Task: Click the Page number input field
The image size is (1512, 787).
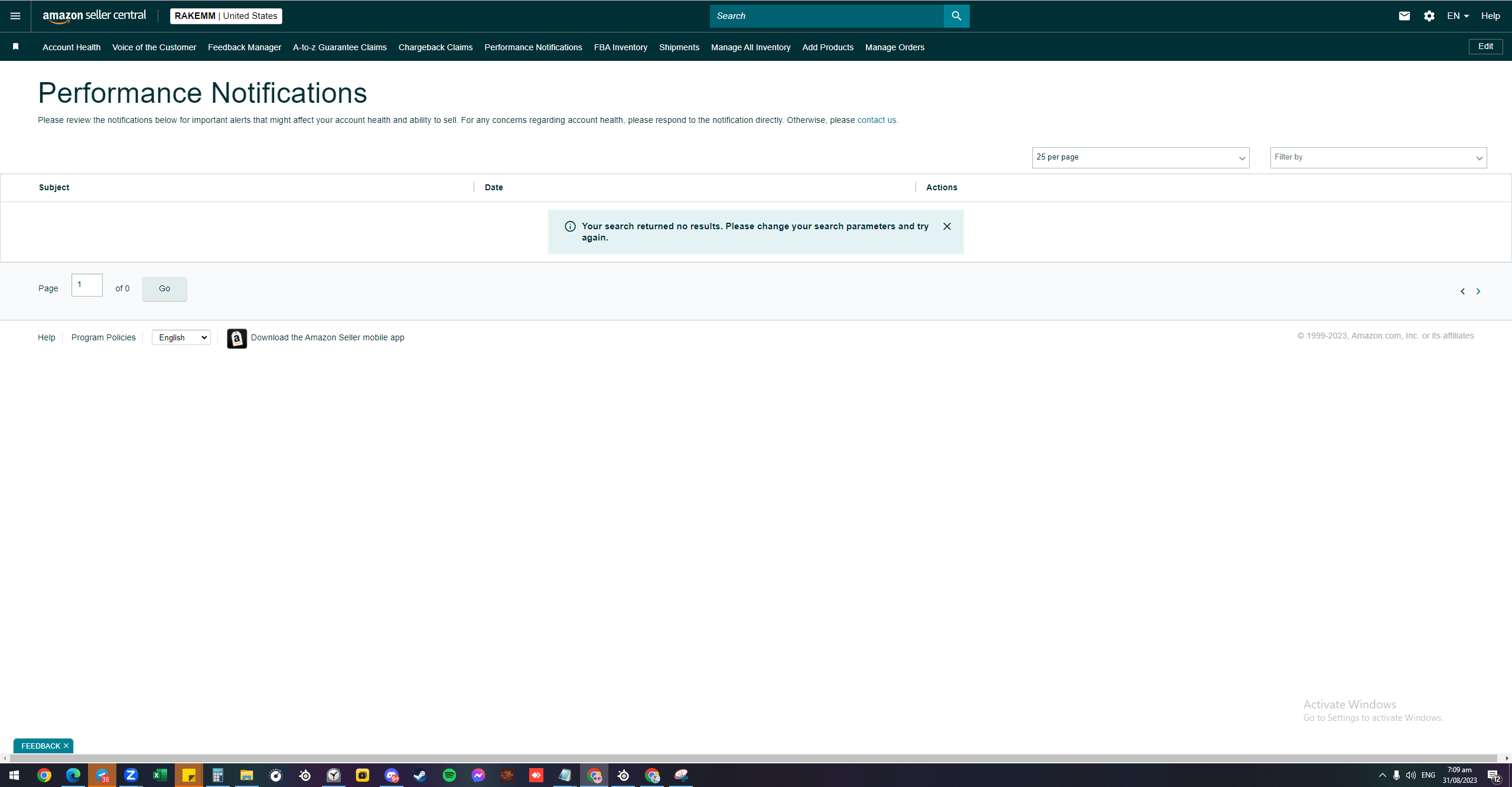Action: click(87, 285)
